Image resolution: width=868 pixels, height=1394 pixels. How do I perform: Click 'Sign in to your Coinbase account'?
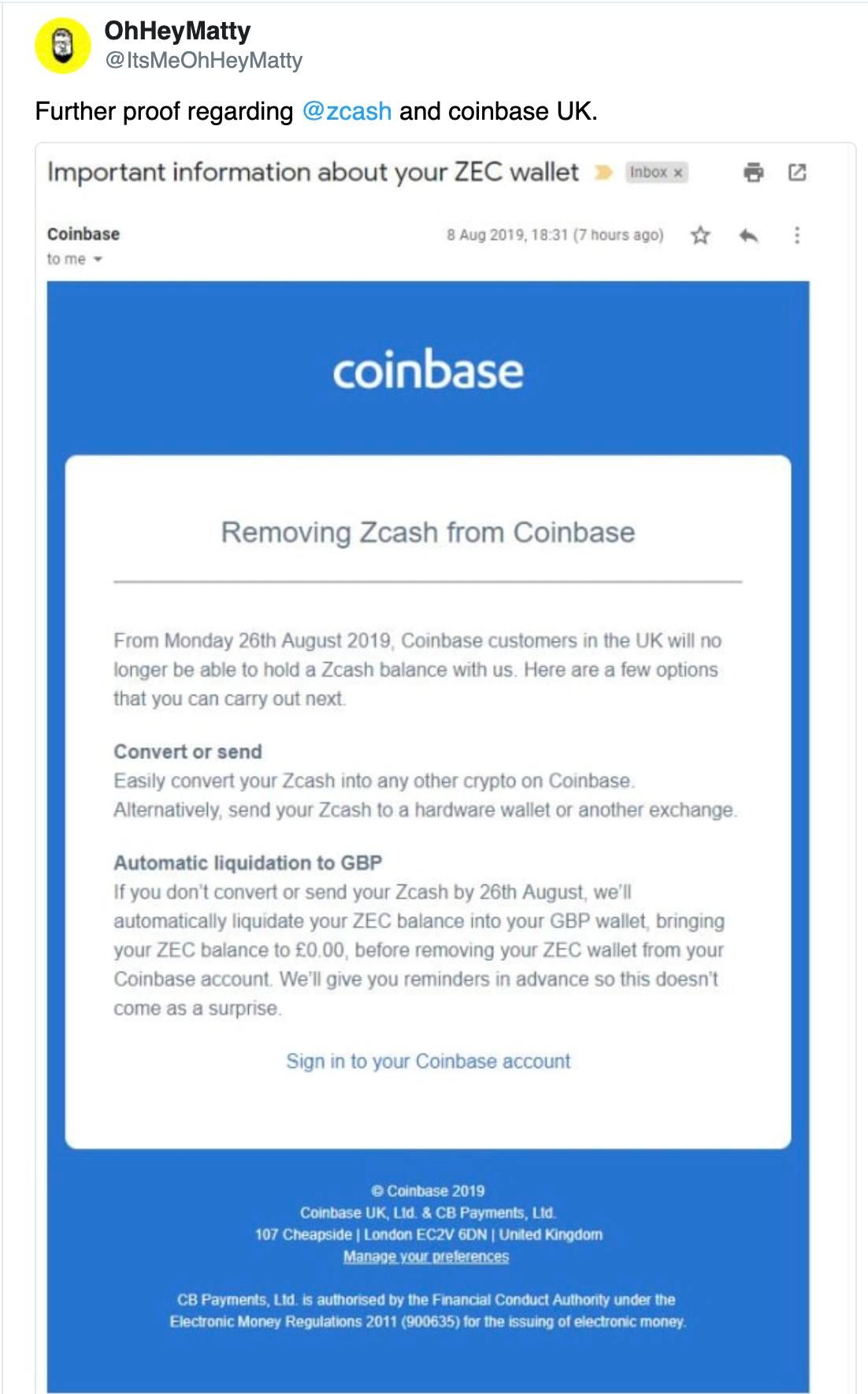click(x=428, y=1061)
